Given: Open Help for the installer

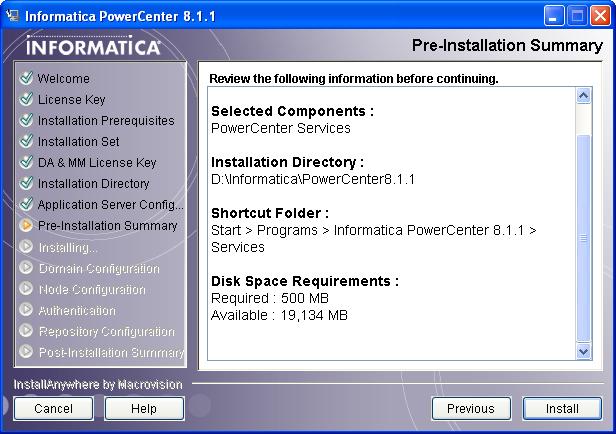Looking at the screenshot, I should pos(144,408).
